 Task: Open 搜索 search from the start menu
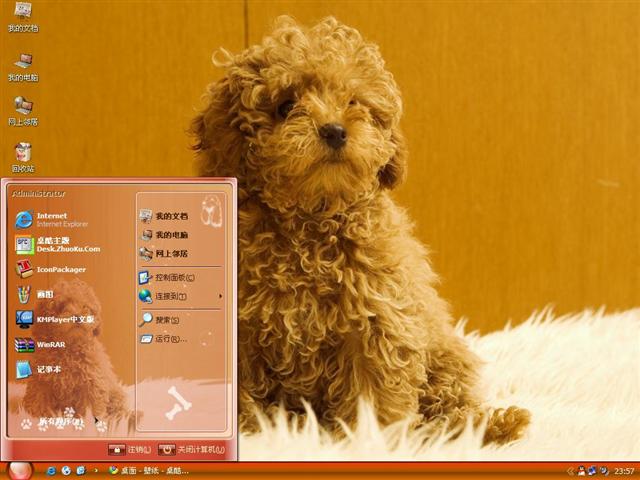159,320
